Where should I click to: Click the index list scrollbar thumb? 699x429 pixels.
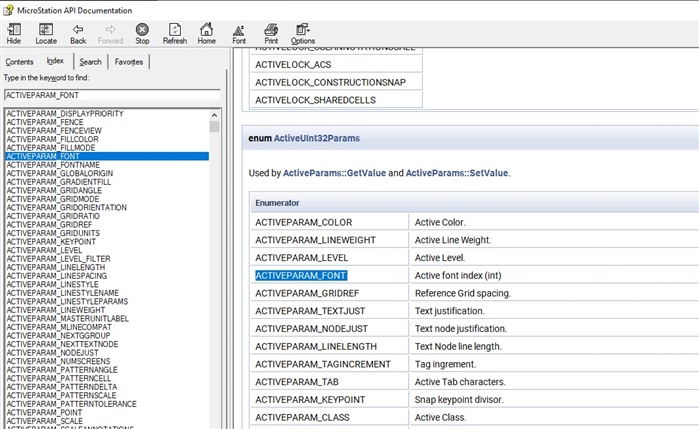click(214, 126)
